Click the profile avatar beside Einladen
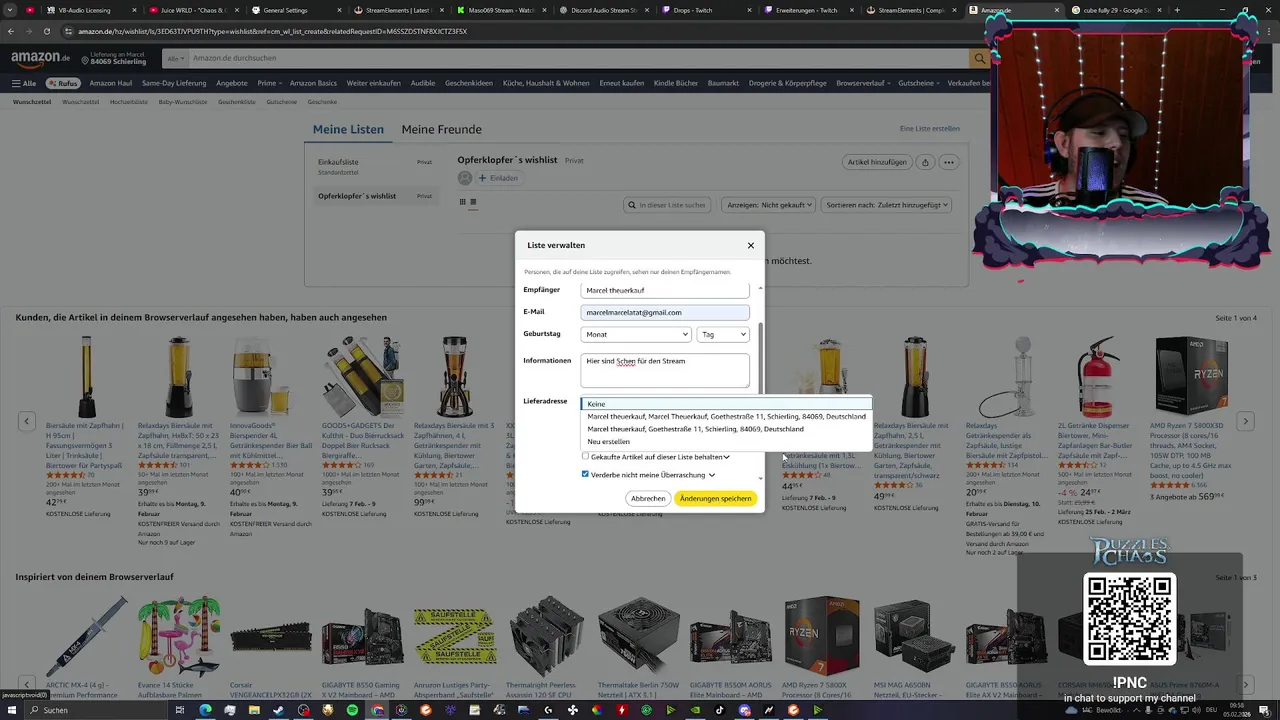 (465, 178)
